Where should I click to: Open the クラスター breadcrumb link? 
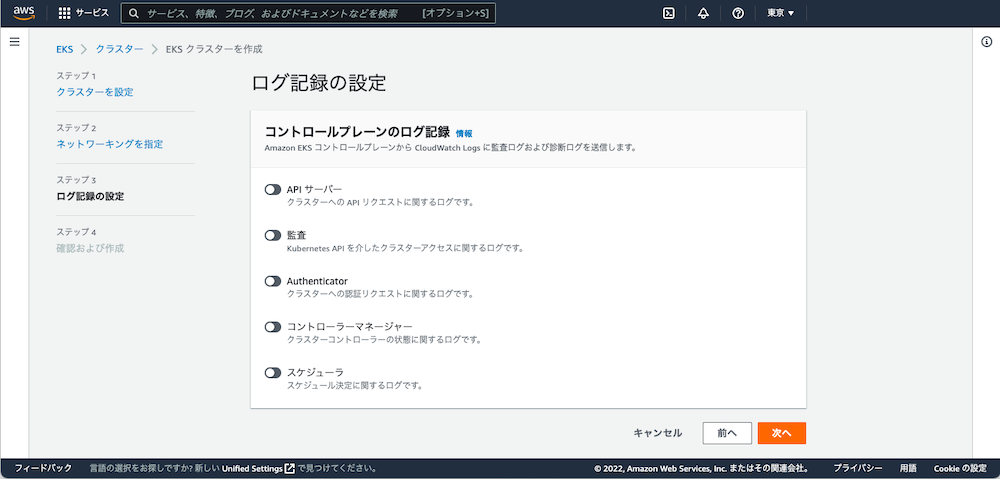119,49
